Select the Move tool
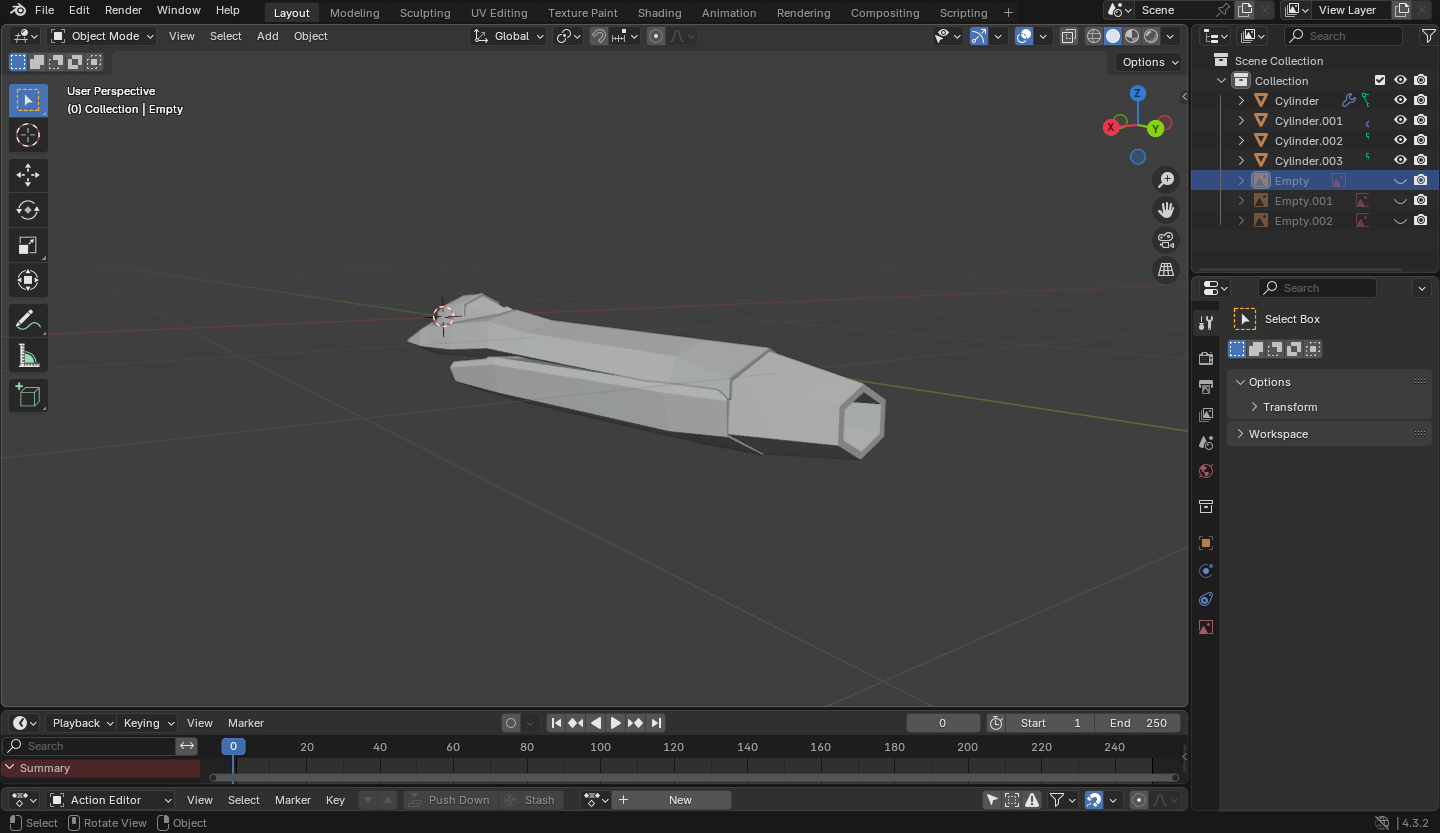 (x=28, y=175)
